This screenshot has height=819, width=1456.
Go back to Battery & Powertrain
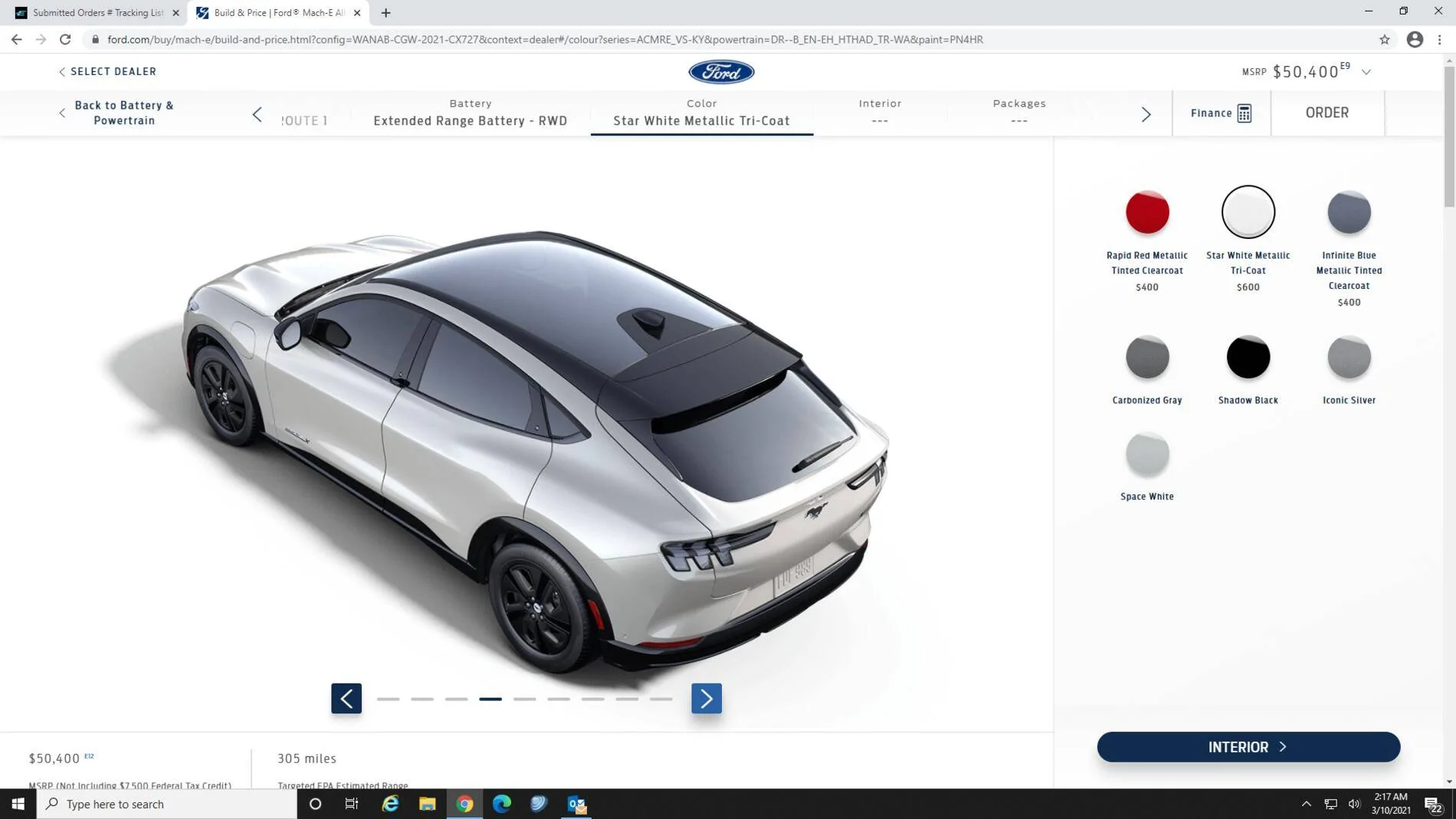pos(116,113)
